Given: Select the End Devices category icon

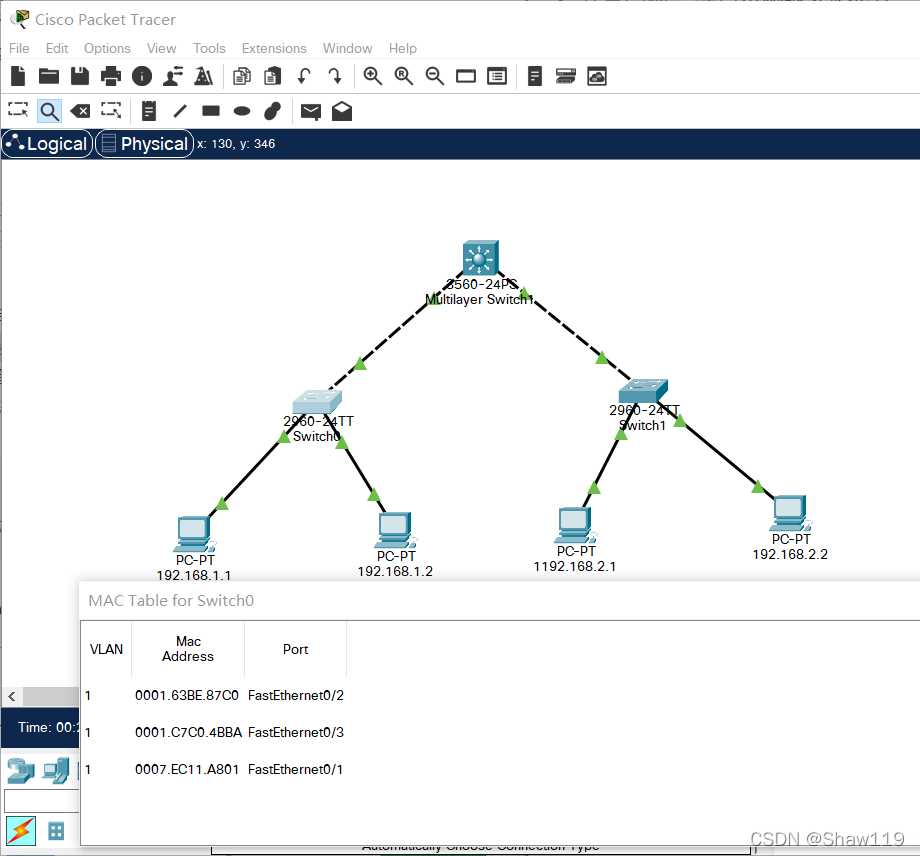Looking at the screenshot, I should click(x=56, y=771).
